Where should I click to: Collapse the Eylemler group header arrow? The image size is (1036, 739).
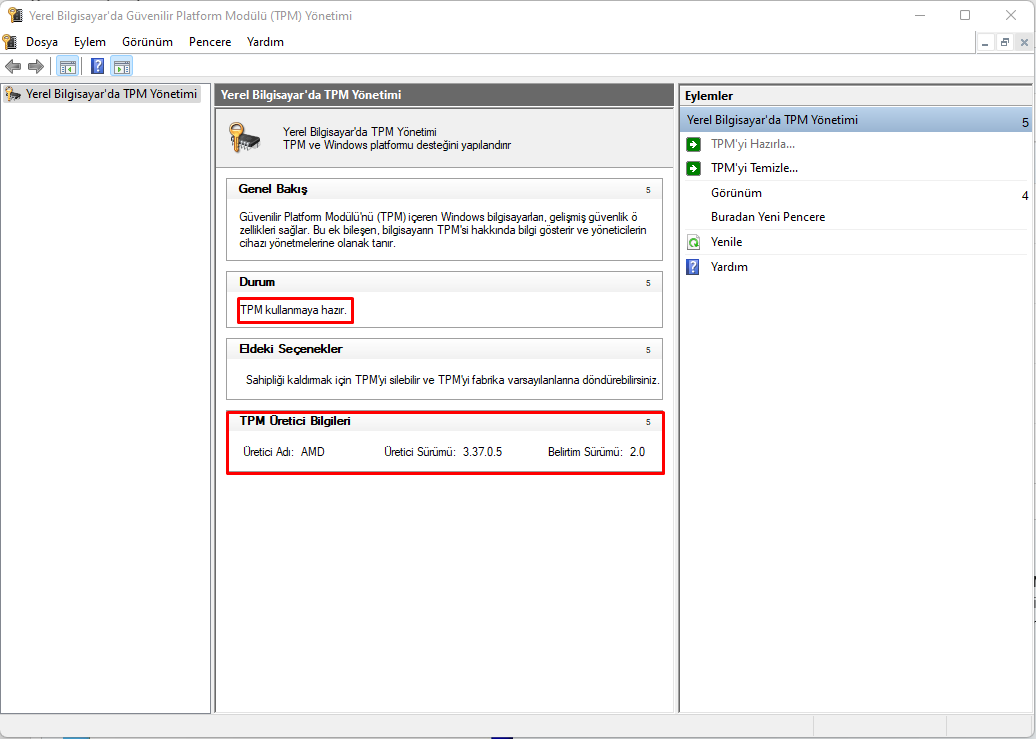[1025, 122]
